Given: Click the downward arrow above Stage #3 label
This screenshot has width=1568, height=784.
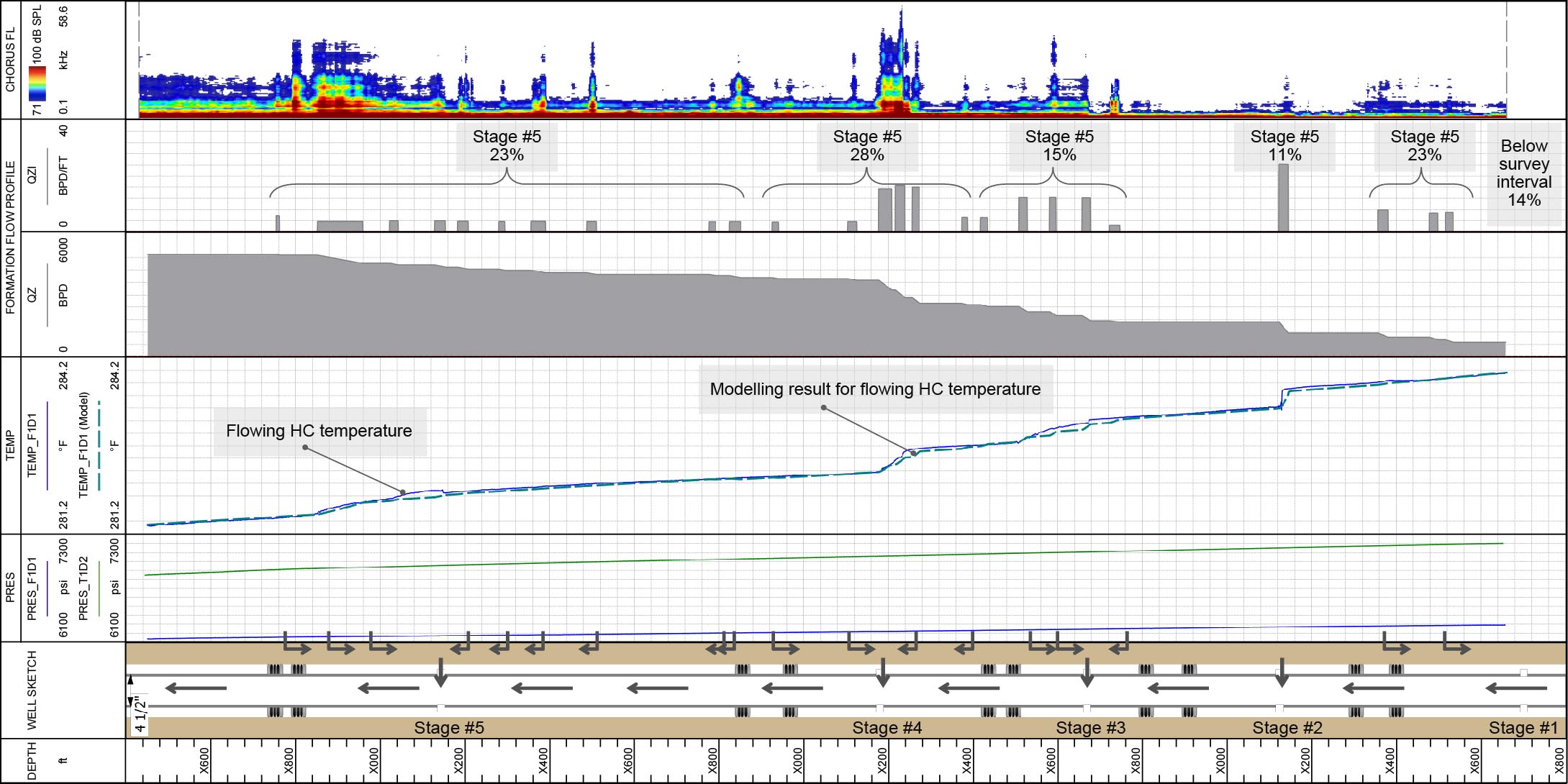Looking at the screenshot, I should pyautogui.click(x=1087, y=672).
